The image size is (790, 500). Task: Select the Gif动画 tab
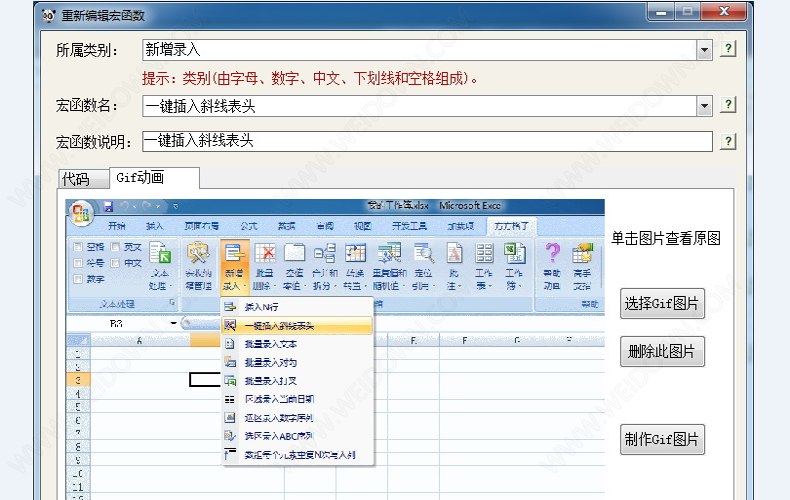pyautogui.click(x=154, y=178)
